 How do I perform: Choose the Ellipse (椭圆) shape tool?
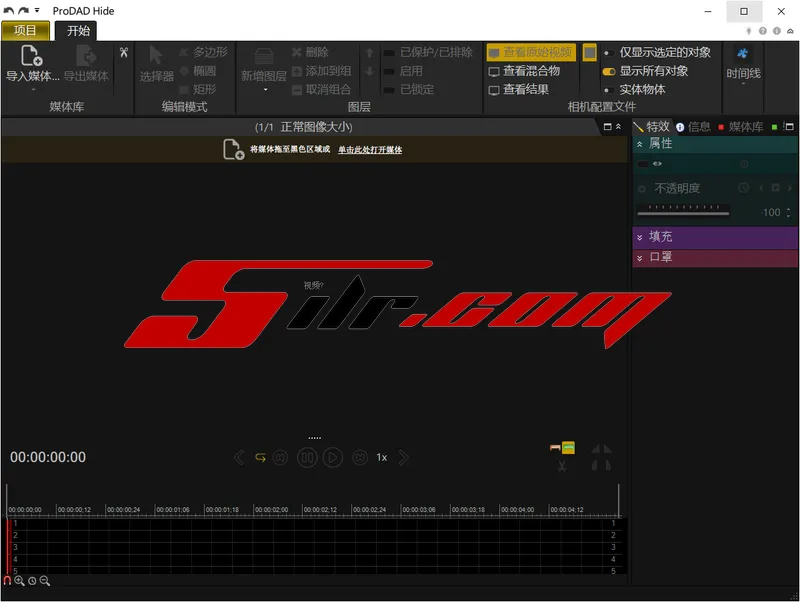coord(198,71)
